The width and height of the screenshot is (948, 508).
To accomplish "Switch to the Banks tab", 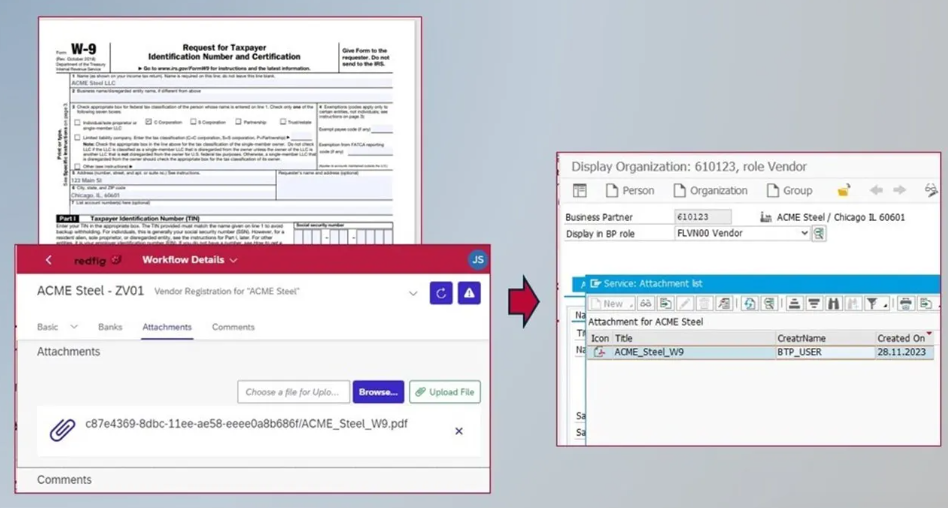I will pyautogui.click(x=110, y=327).
